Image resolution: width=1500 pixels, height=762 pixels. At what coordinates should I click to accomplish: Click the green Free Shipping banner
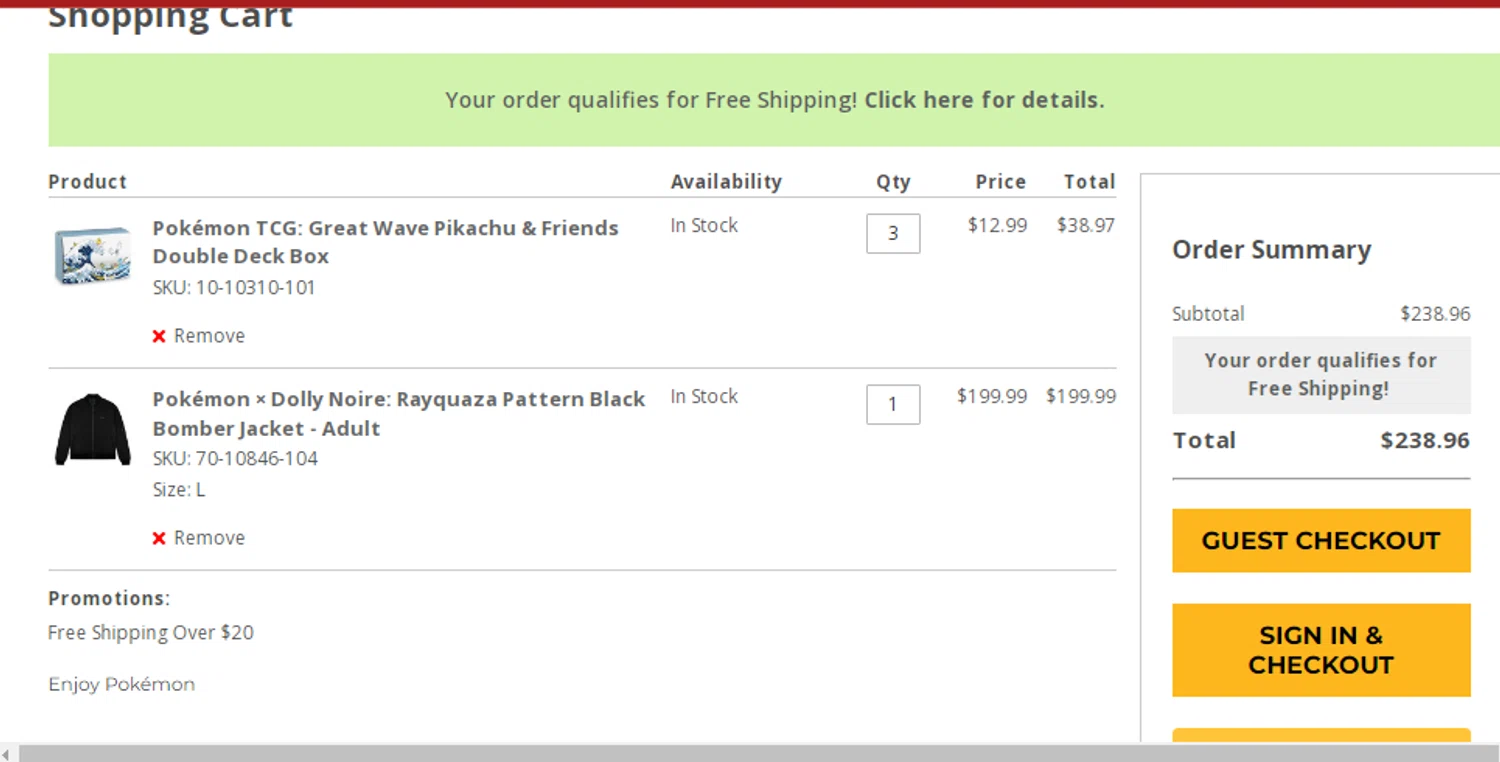(x=300, y=100)
